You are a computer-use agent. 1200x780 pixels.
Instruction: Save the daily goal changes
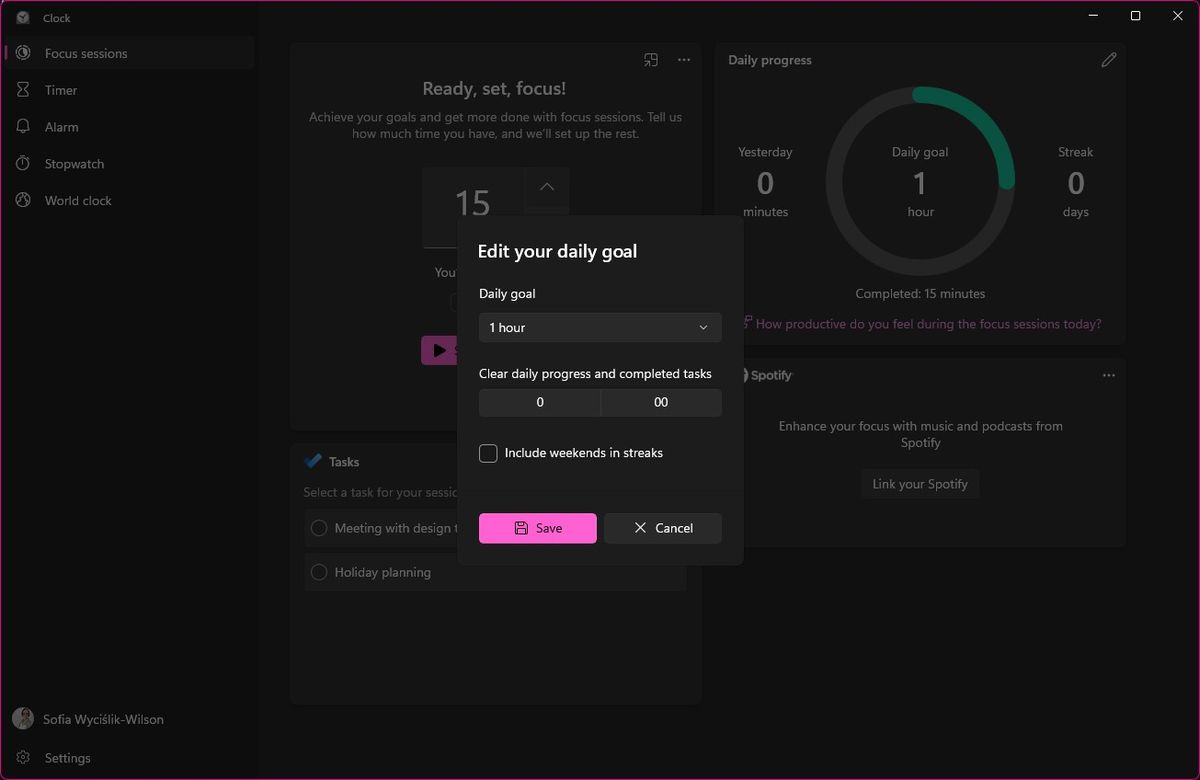pyautogui.click(x=537, y=528)
